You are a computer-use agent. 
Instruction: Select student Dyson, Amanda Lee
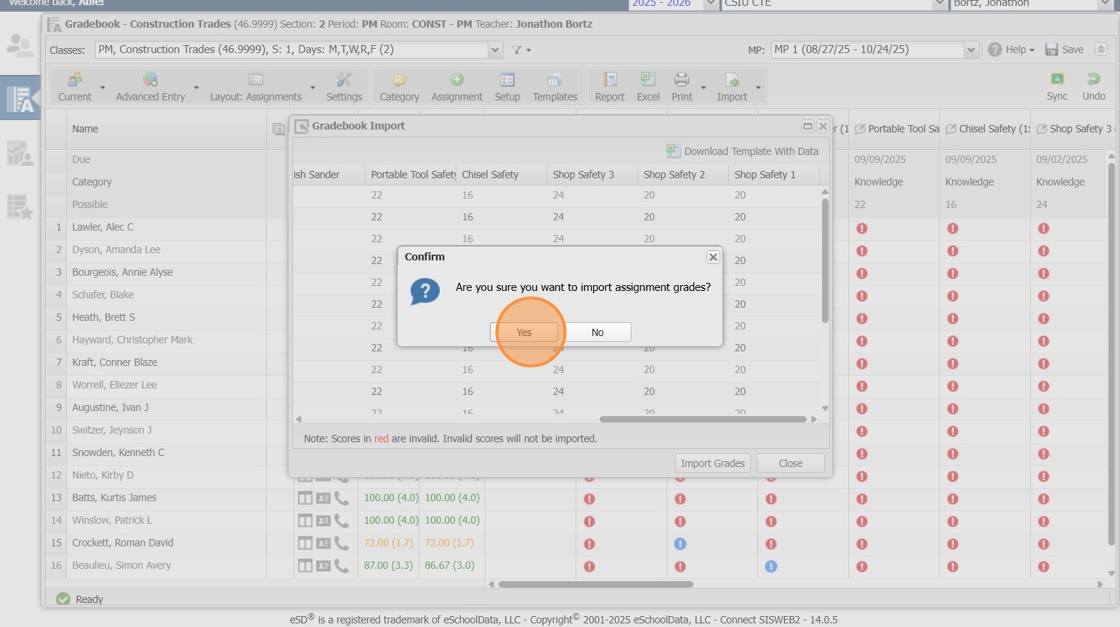pyautogui.click(x=116, y=249)
